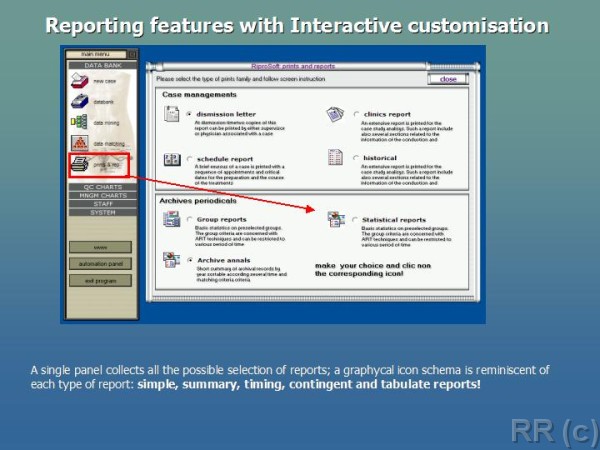Open the databank icon in sidebar

point(79,101)
